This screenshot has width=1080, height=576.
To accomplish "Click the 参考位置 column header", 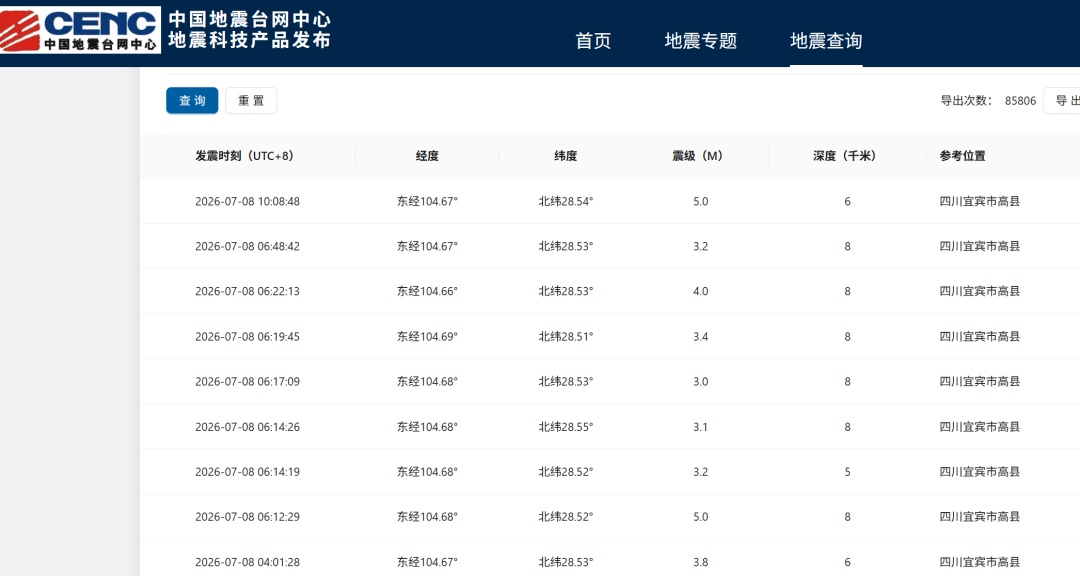I will point(962,156).
